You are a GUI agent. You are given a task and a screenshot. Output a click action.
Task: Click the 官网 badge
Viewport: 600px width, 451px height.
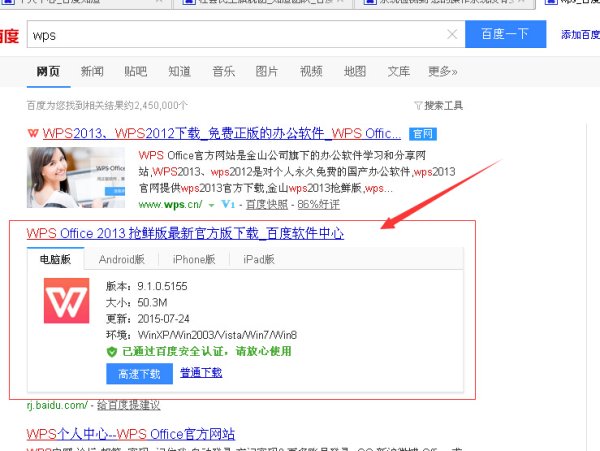[423, 134]
